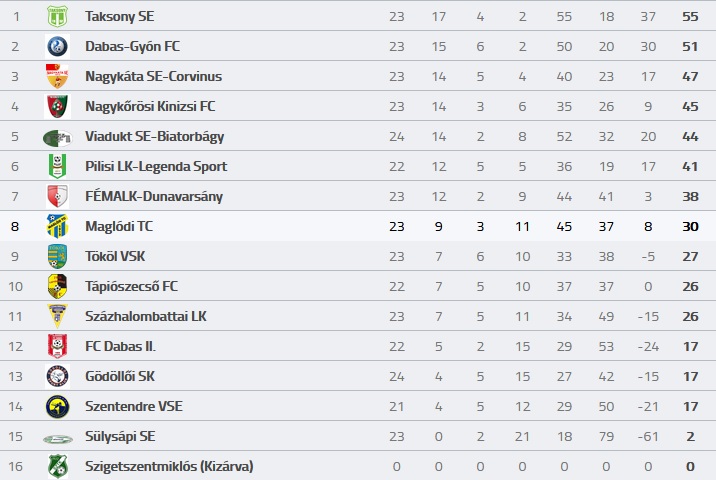Click the FÉMALK-Dunavarsány crest
This screenshot has height=480, width=716.
click(58, 196)
